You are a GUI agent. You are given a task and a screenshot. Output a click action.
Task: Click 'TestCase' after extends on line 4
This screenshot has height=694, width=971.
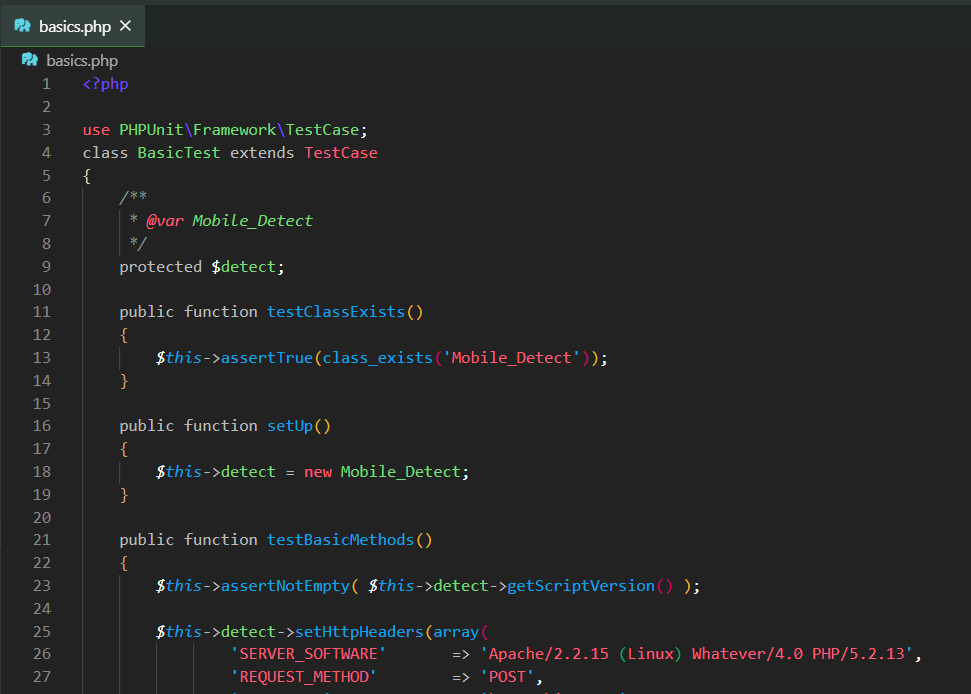tap(341, 152)
